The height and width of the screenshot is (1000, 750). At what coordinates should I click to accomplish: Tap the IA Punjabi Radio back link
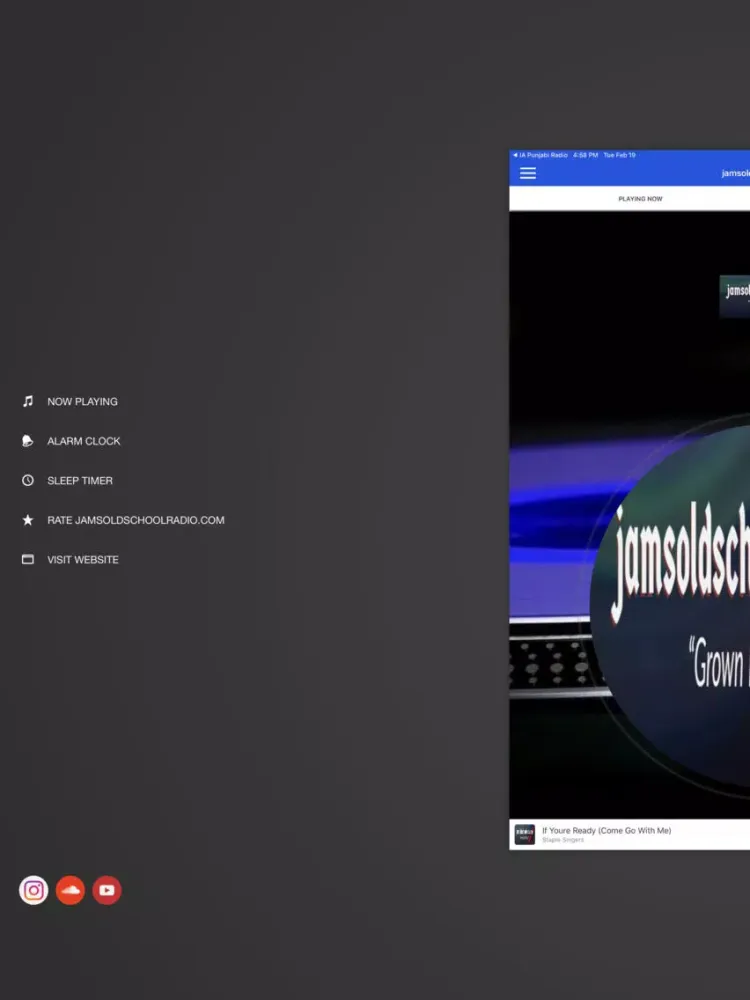(540, 155)
